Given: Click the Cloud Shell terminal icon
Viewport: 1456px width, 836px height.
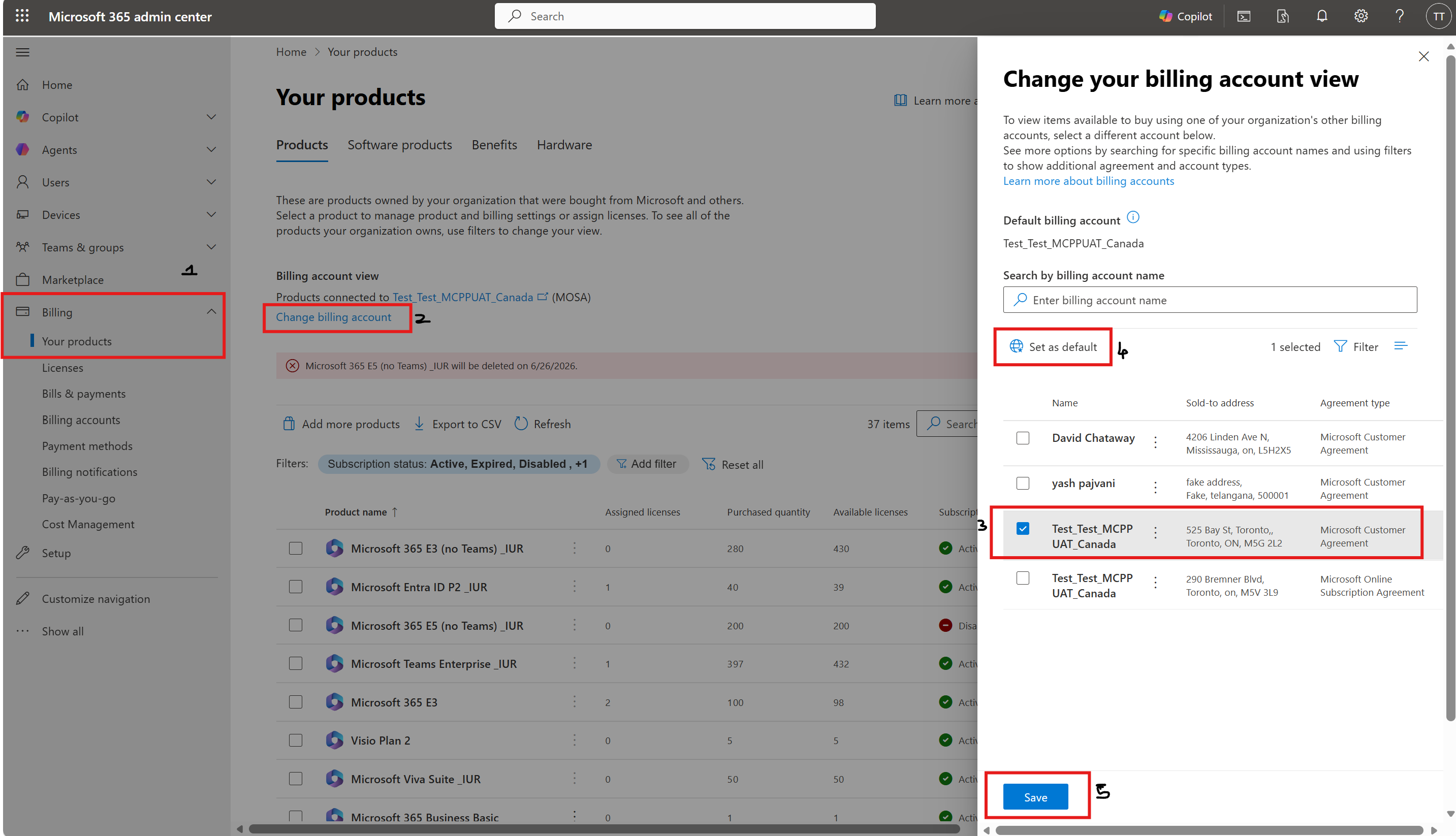Looking at the screenshot, I should point(1244,16).
